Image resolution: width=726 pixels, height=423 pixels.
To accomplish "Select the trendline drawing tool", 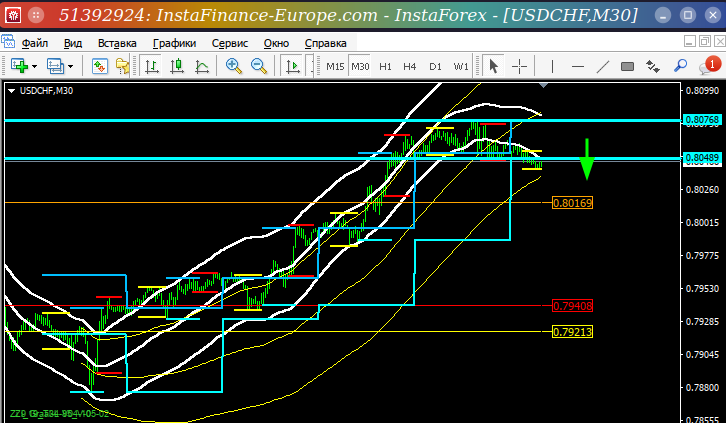I will 602,67.
